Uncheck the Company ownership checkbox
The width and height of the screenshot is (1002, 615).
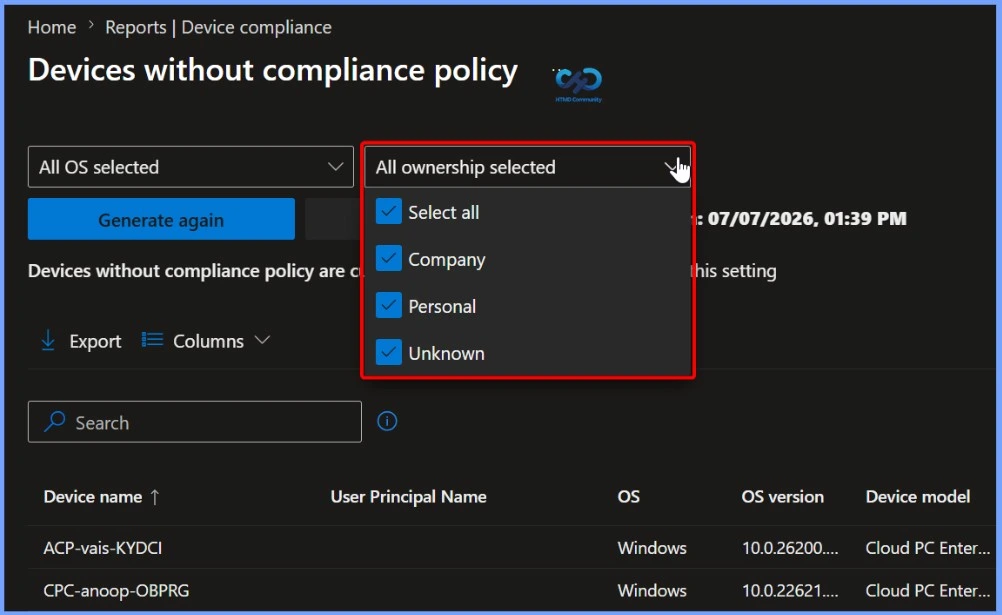click(x=389, y=259)
